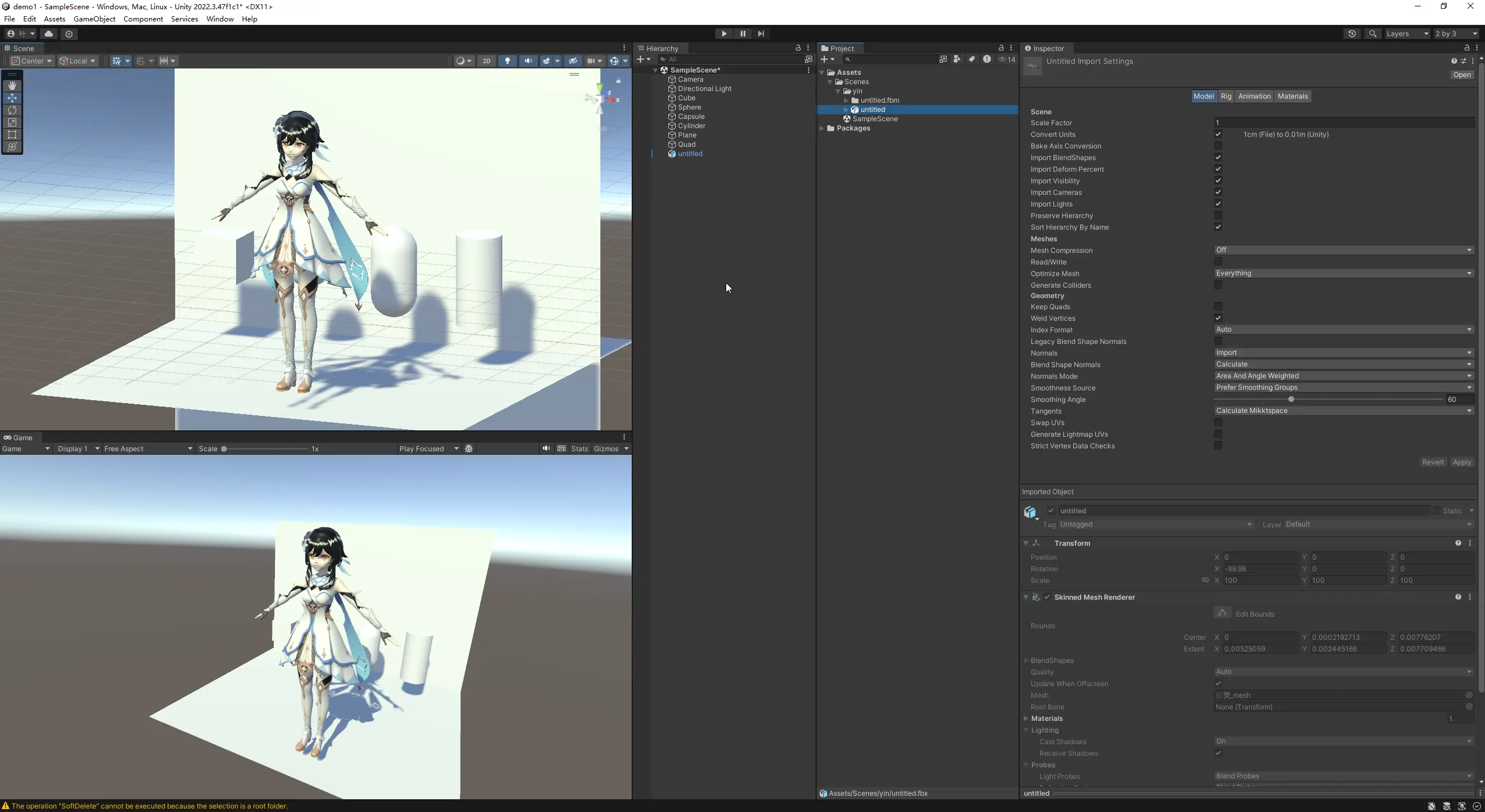Screen dimensions: 1485x812
Task: Toggle Weld Vertices checkbox
Action: tap(1218, 318)
